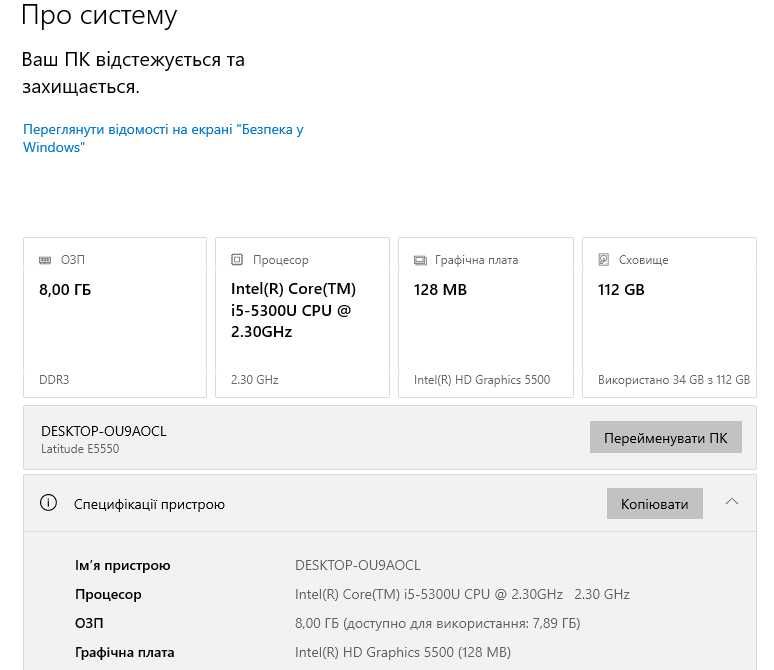Click the Процесор CPU icon
The width and height of the screenshot is (774, 670).
(x=237, y=259)
